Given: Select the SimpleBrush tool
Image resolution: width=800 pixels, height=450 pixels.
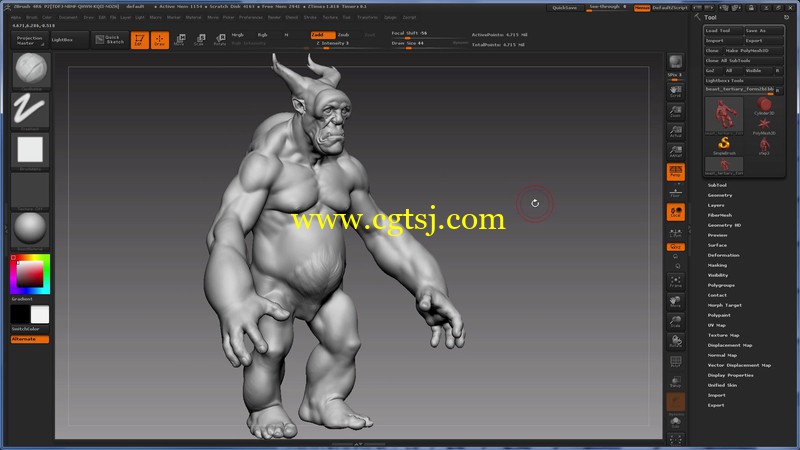Looking at the screenshot, I should (x=724, y=145).
